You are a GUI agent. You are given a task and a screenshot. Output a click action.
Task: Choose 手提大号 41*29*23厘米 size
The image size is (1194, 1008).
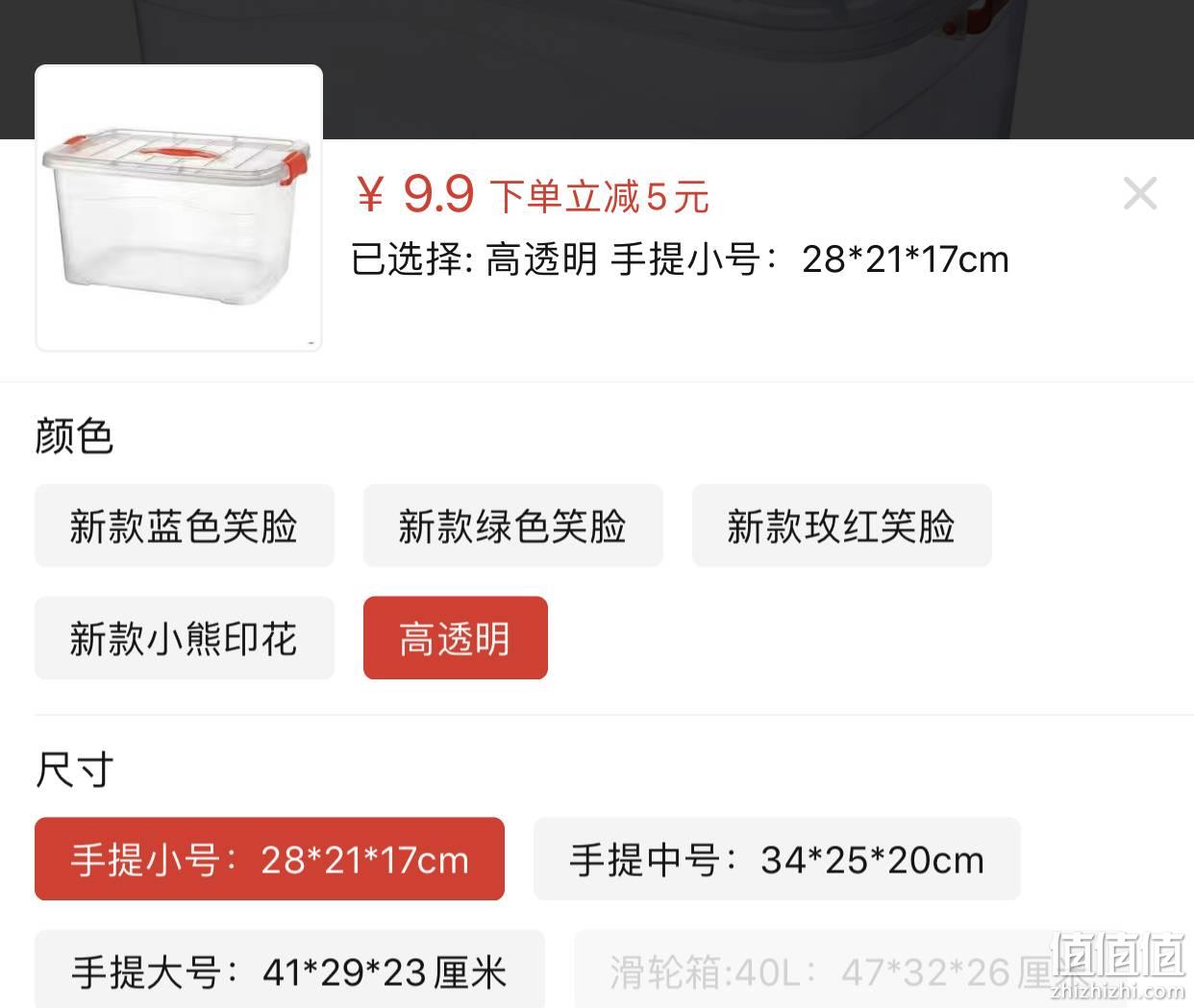pos(289,969)
